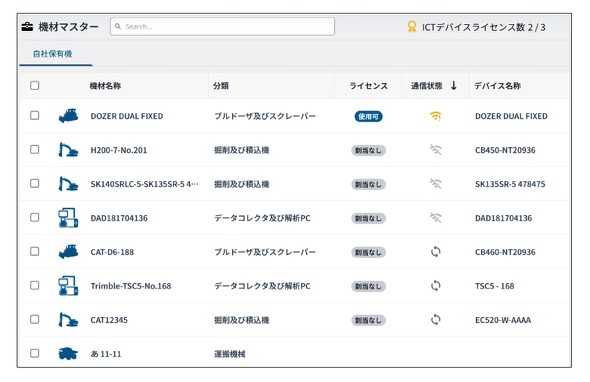This screenshot has height=382, width=590.
Task: Check the DOZER DUAL FIXED row checkbox
Action: point(35,115)
